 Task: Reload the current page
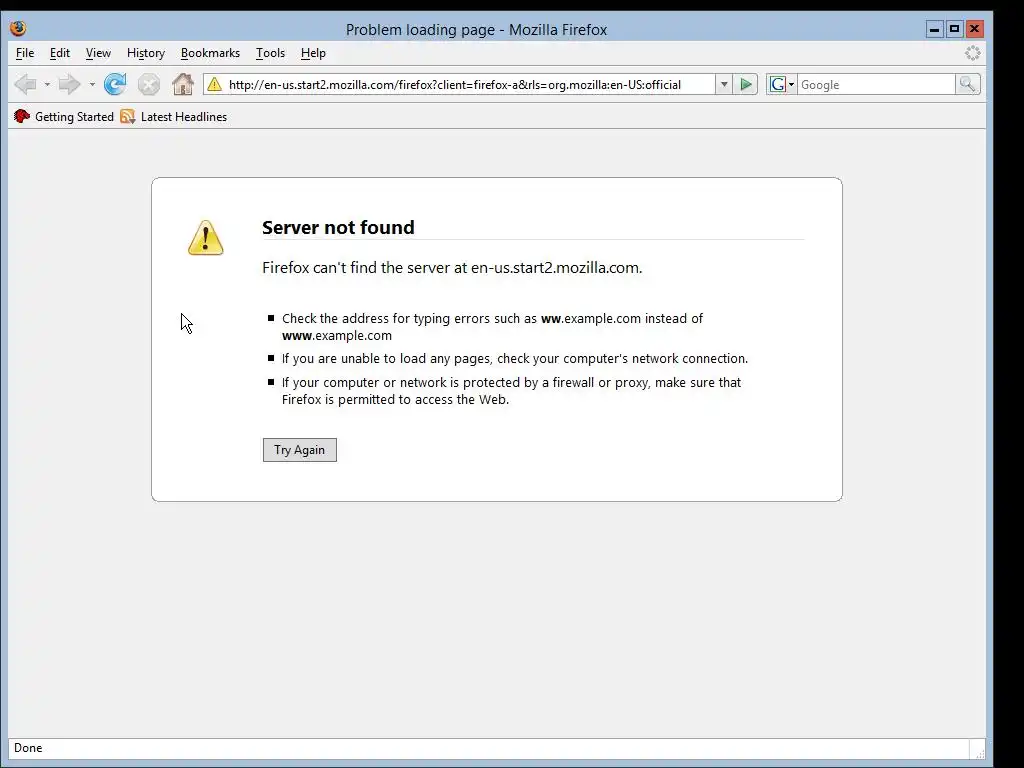[x=115, y=84]
